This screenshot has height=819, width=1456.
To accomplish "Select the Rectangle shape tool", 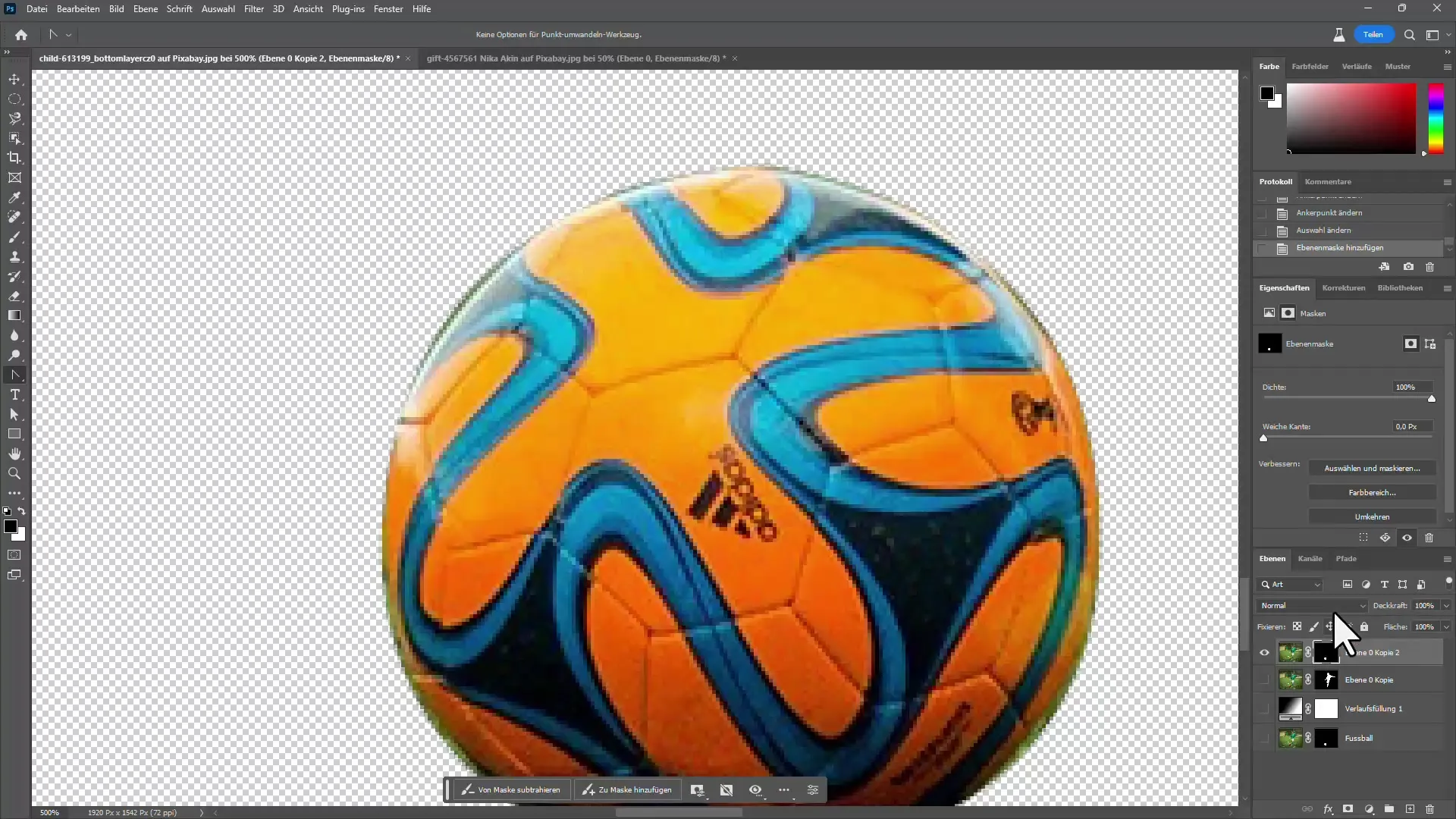I will tap(14, 435).
